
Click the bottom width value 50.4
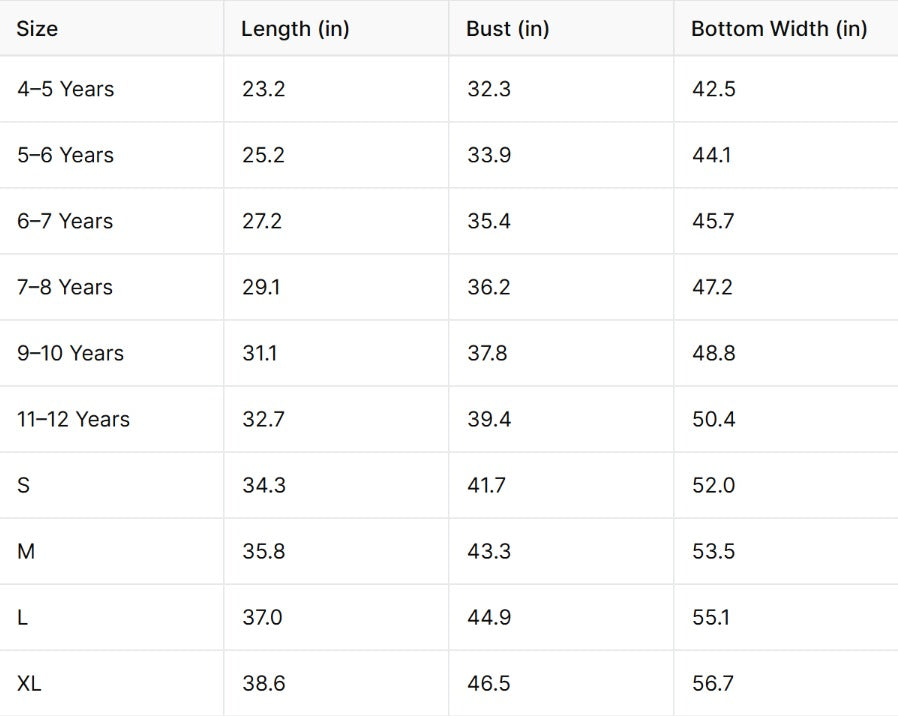[x=713, y=419]
